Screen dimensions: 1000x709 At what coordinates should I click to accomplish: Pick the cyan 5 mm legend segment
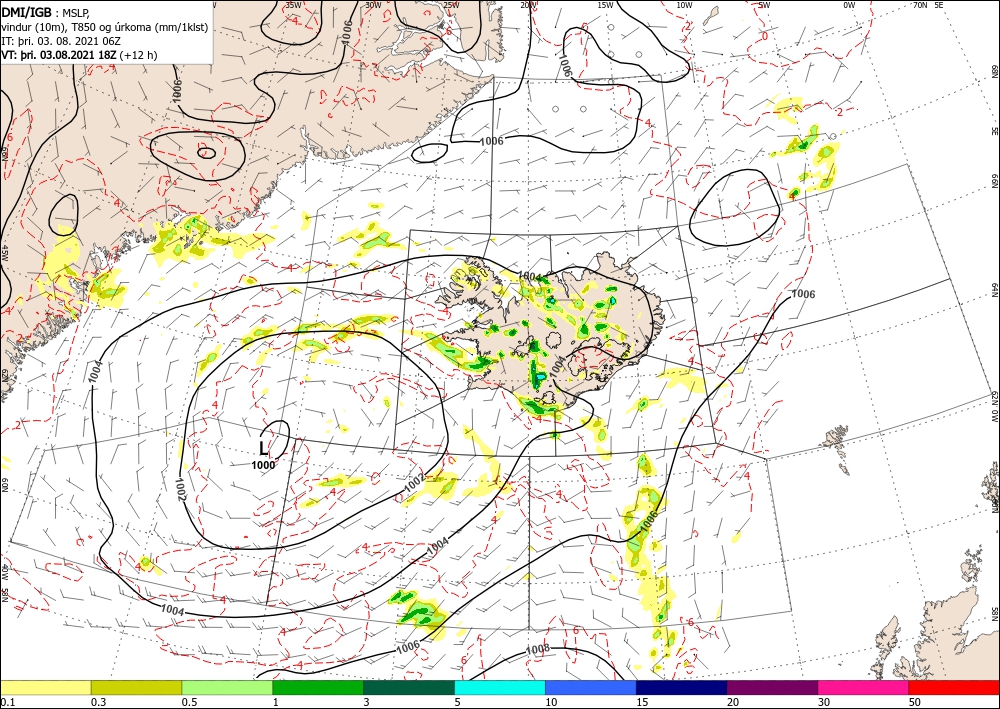(500, 687)
